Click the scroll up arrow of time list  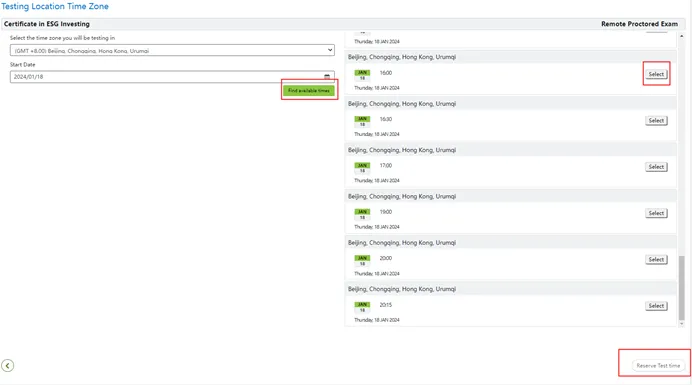pyautogui.click(x=681, y=36)
